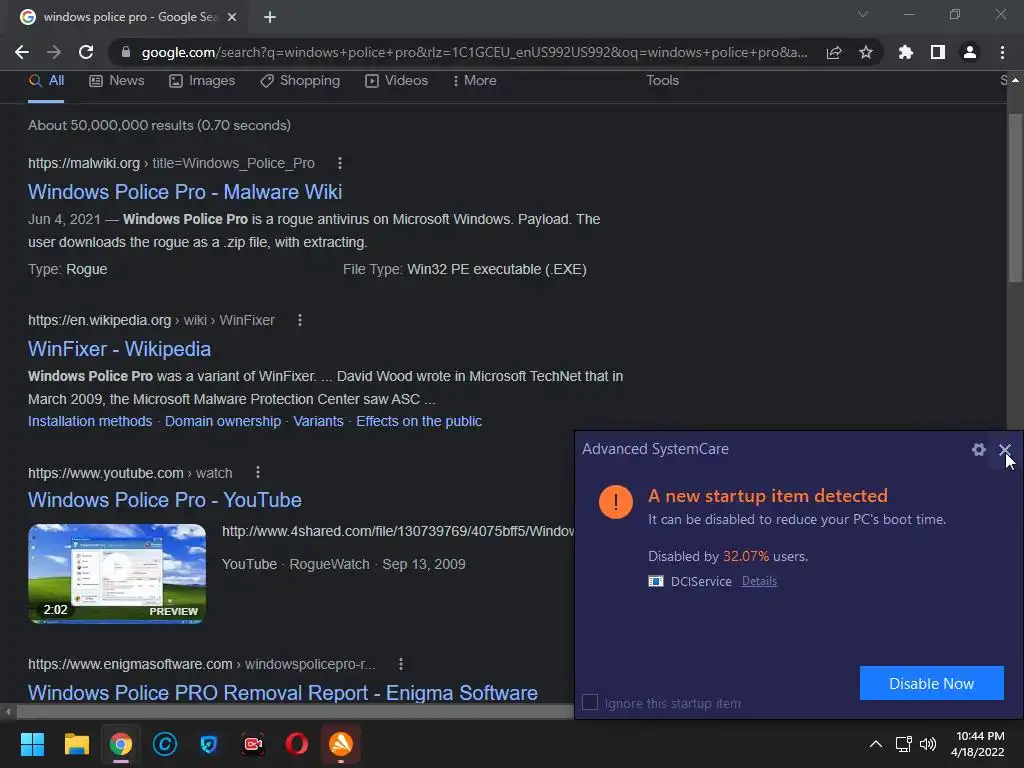Open the blue shield app in taskbar
This screenshot has height=768, width=1024.
pyautogui.click(x=209, y=744)
